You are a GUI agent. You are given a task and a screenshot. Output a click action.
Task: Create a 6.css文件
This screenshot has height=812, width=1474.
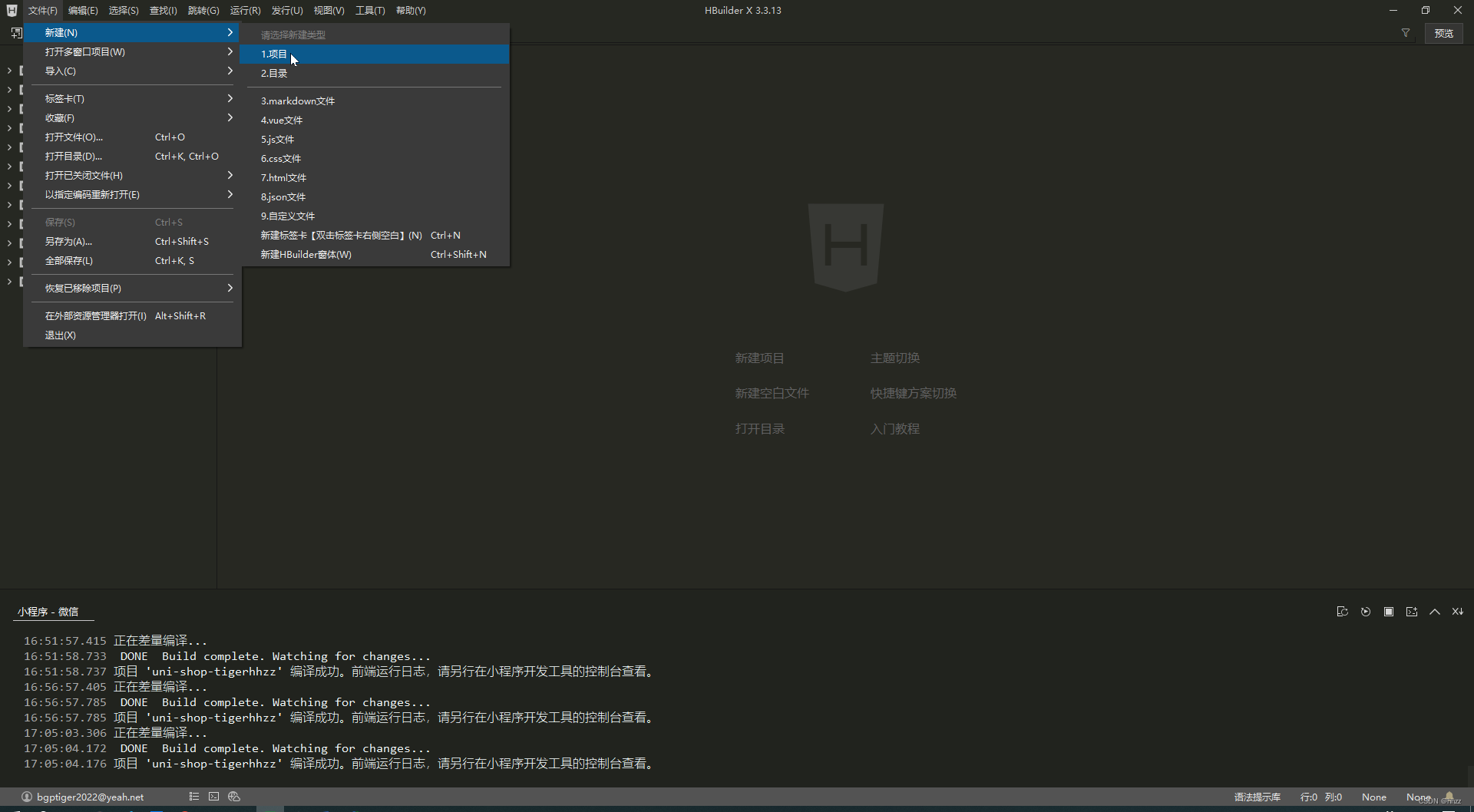[x=375, y=158]
